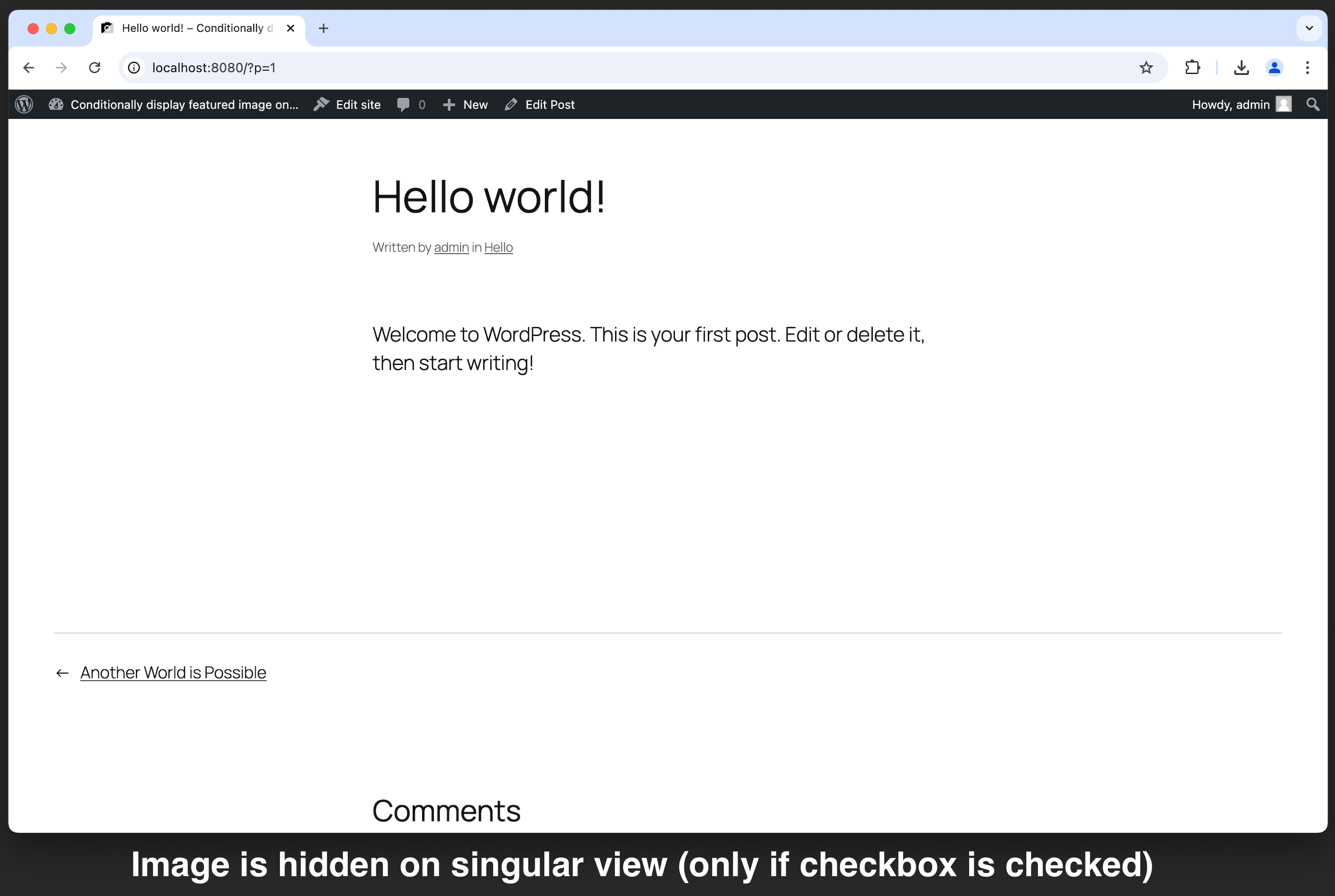The height and width of the screenshot is (896, 1335).
Task: Click the browser forward arrow
Action: pos(62,67)
